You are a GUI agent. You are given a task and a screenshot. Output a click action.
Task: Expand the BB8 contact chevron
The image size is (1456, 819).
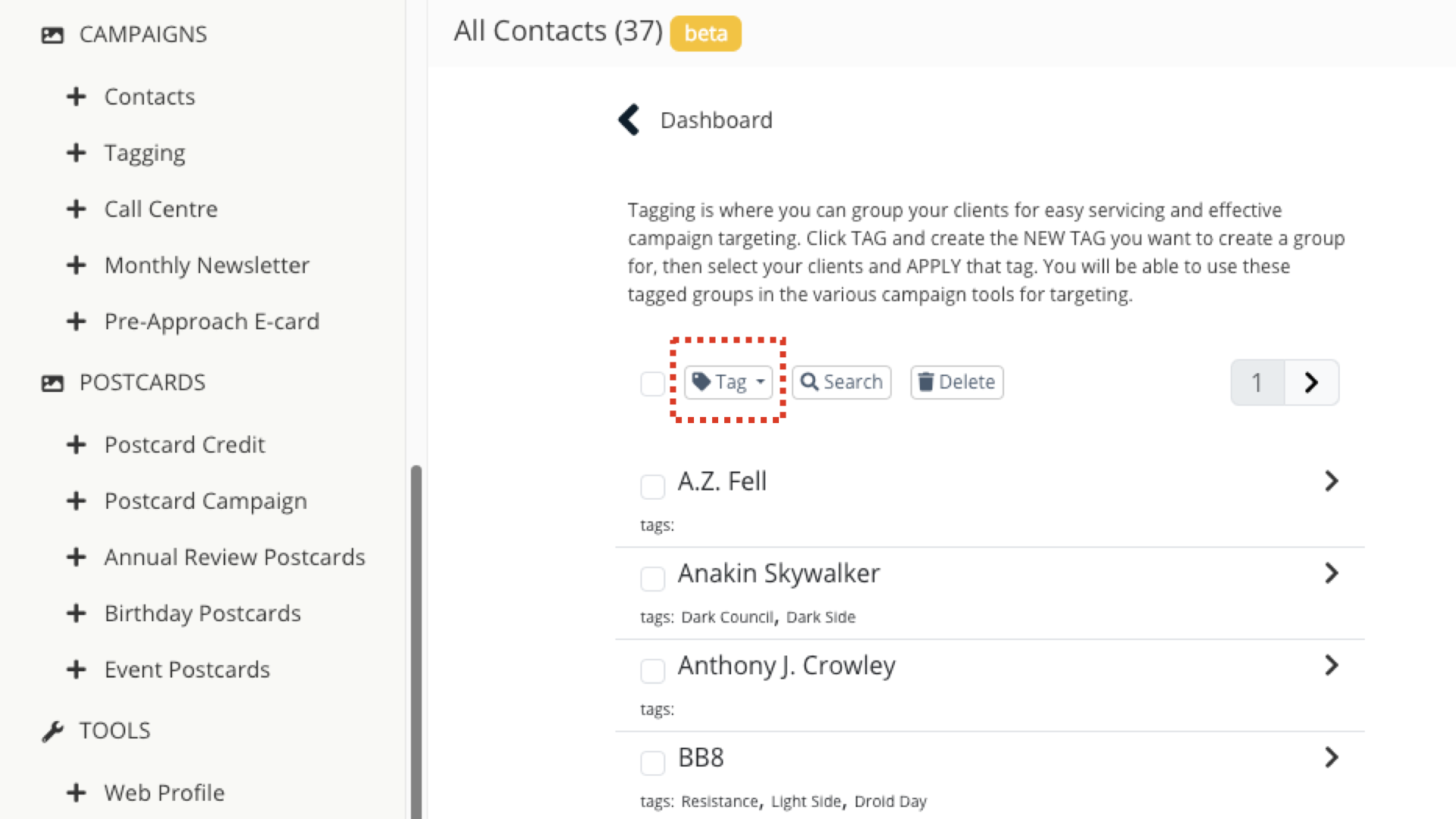point(1331,757)
